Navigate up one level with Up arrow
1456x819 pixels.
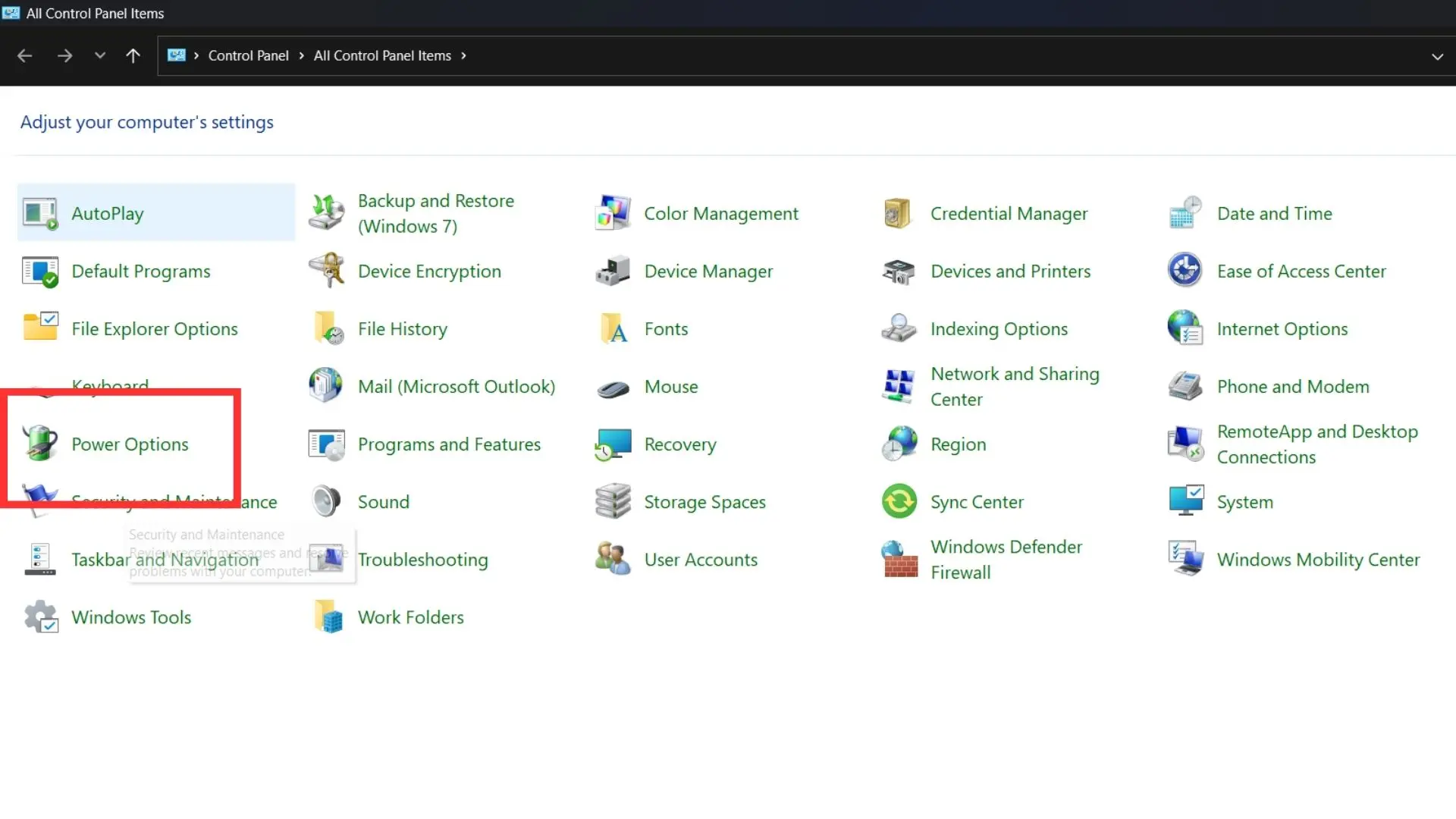133,55
